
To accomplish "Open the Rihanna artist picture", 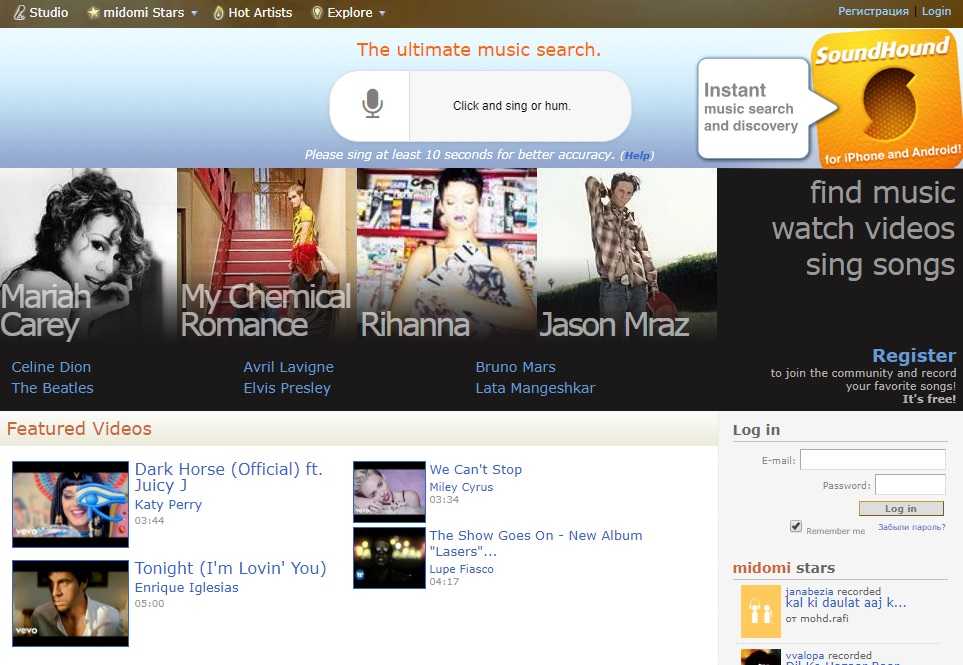I will (x=446, y=255).
